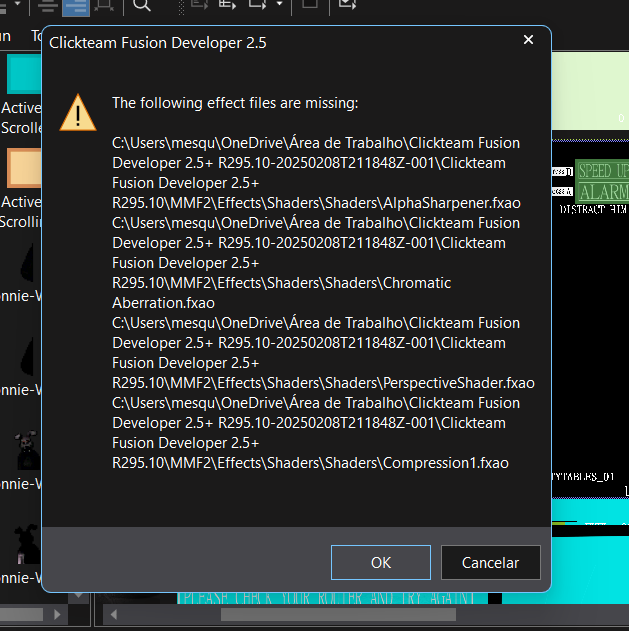
Task: Click the square-with-corner-arrows toolbar icon
Action: [104, 5]
